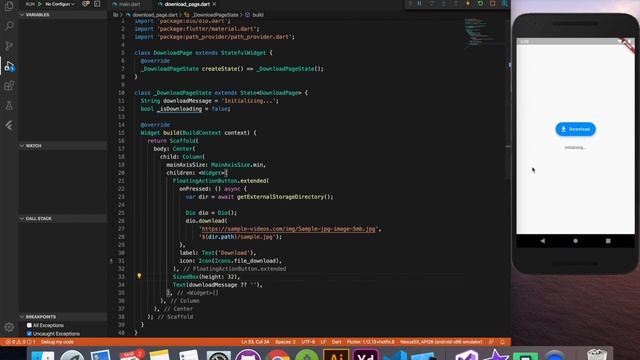Open the No Configurations launch dropdown
Screen dimensions: 640x360
(60, 4)
